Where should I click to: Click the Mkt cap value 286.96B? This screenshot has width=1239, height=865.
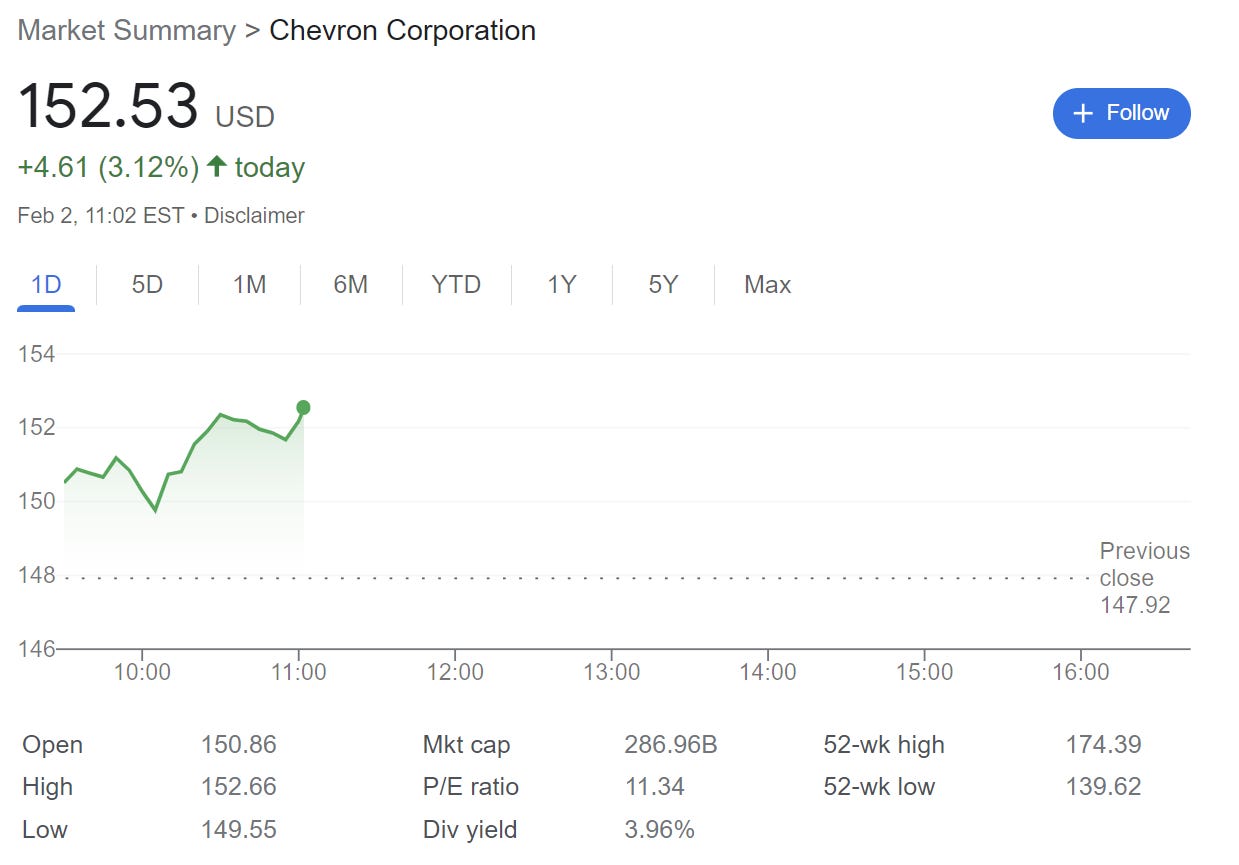(x=671, y=745)
